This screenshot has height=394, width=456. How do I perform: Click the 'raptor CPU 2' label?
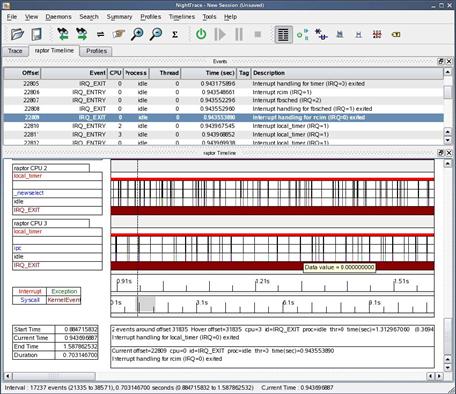[x=51, y=168]
